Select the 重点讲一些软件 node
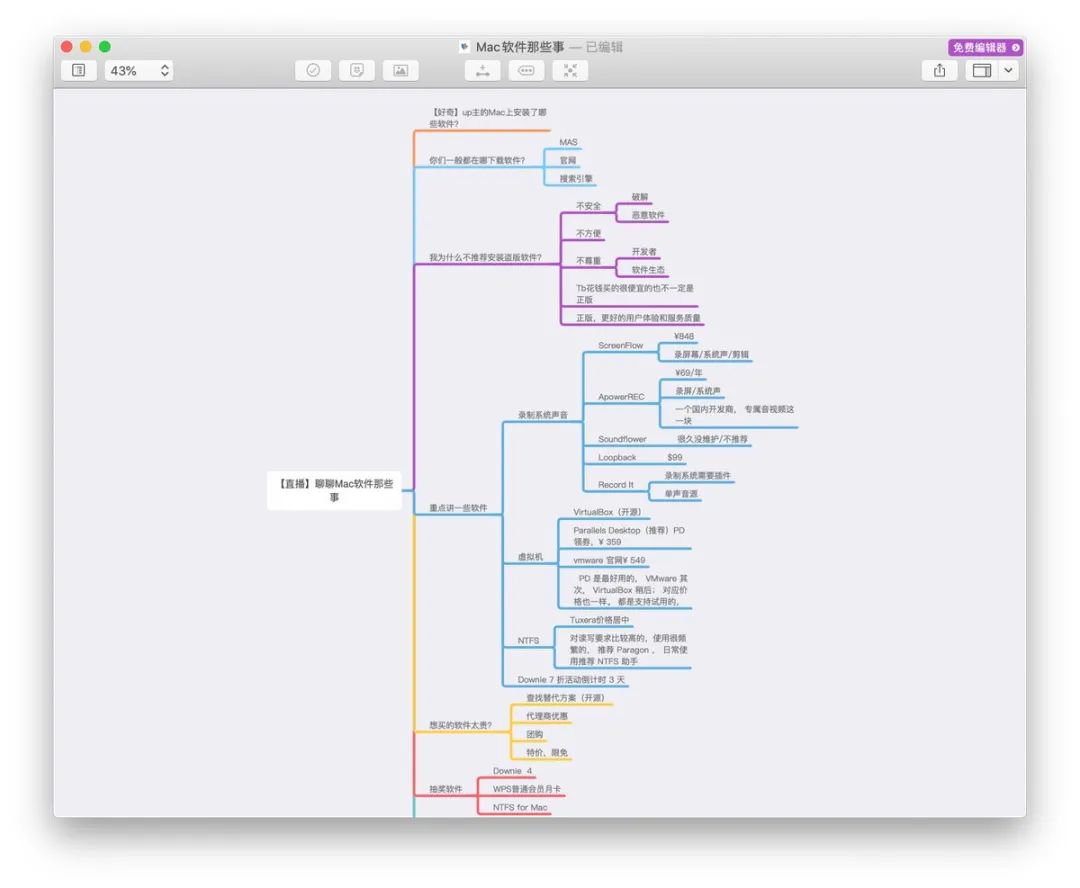This screenshot has height=888, width=1080. pos(458,508)
